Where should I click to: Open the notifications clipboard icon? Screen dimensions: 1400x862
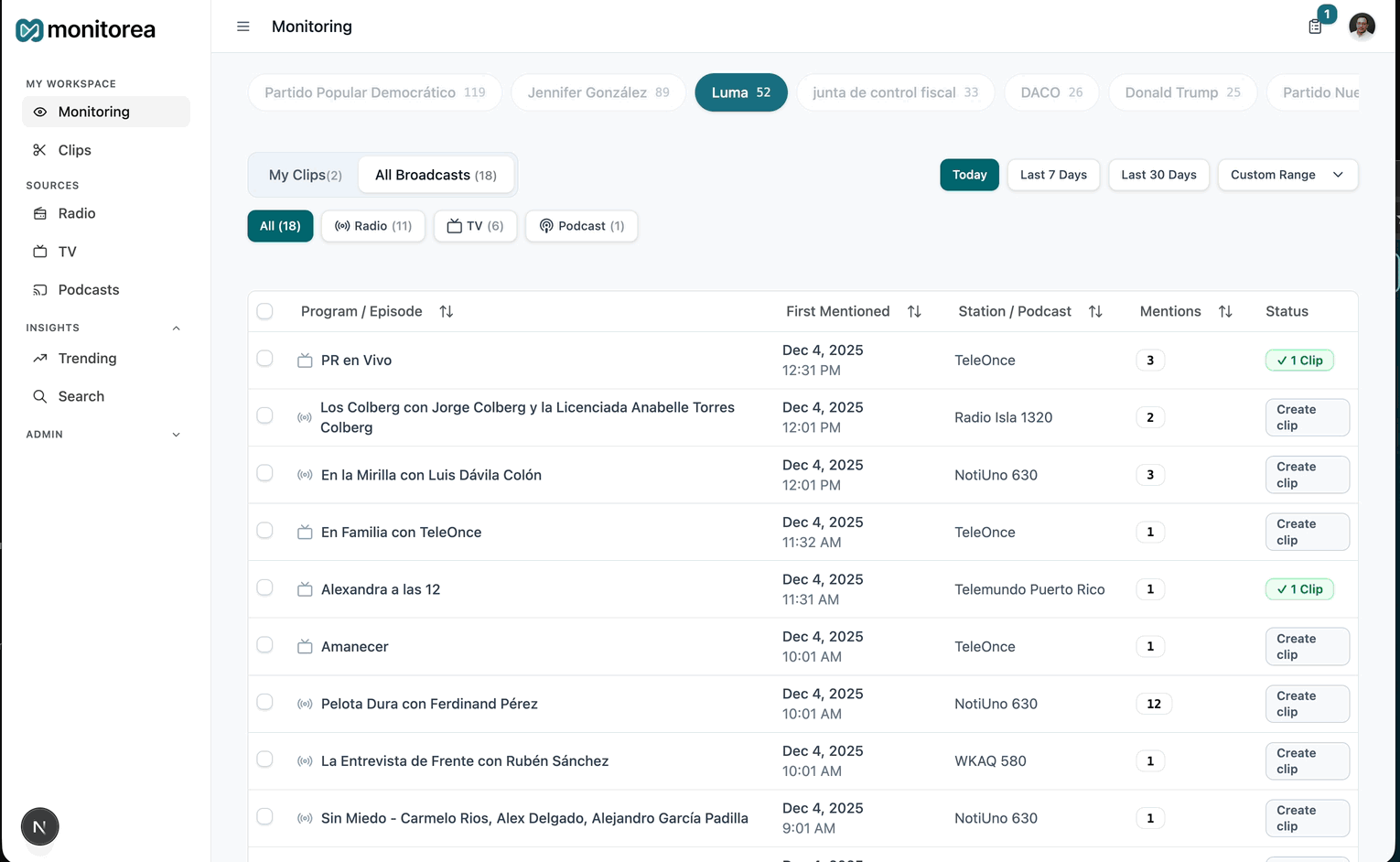(x=1315, y=27)
